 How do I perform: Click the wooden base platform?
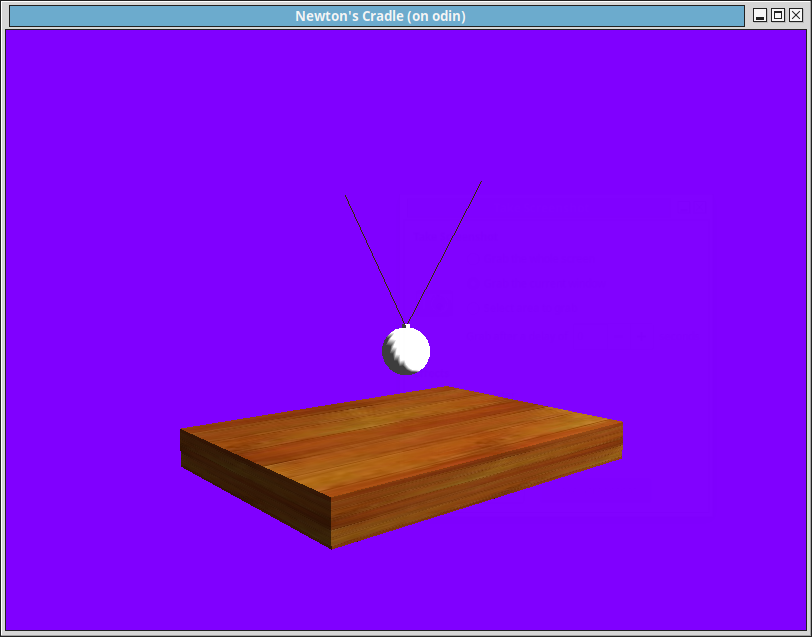coord(401,466)
